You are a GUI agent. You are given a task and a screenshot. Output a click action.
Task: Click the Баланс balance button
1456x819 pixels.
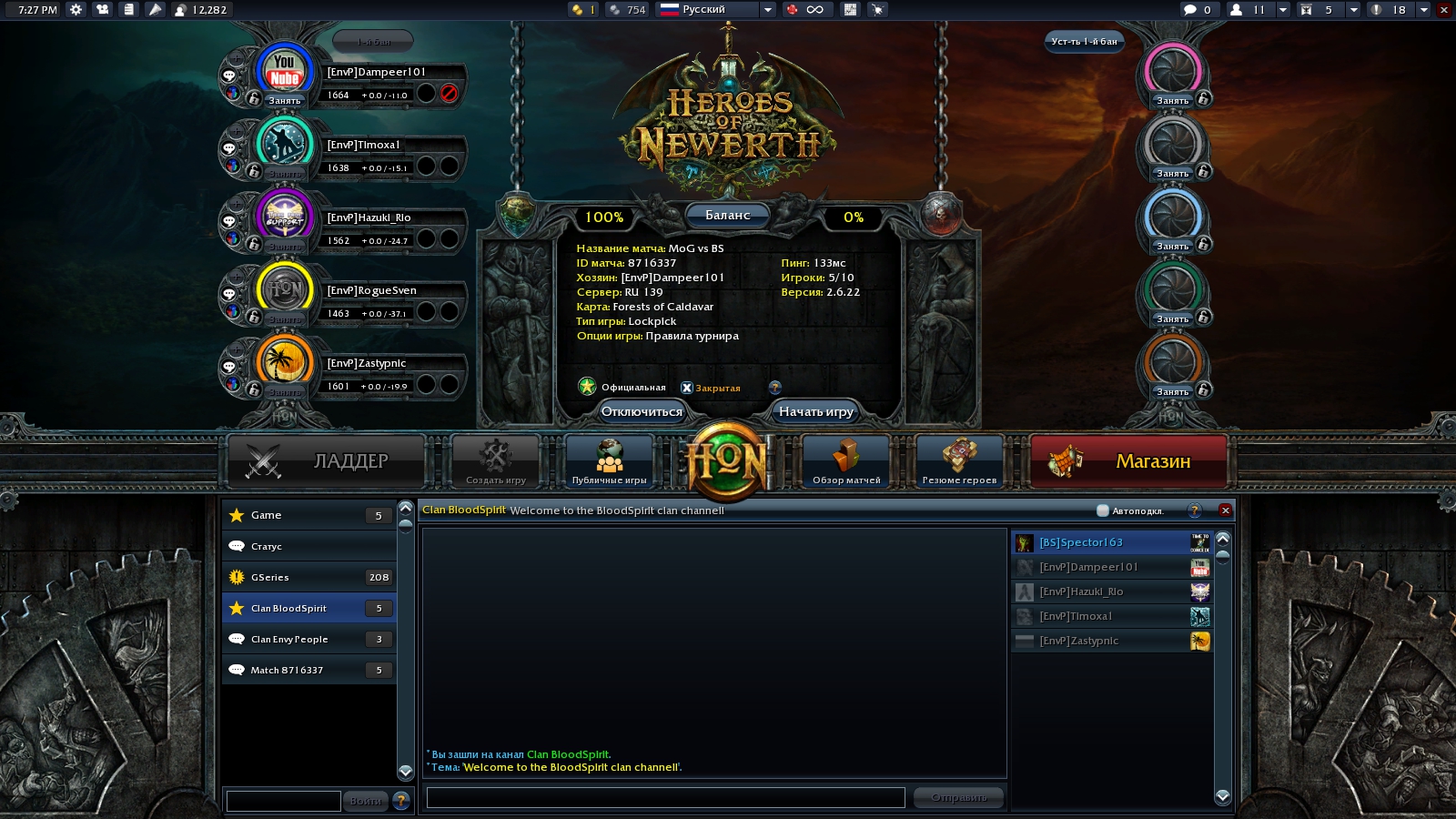tap(728, 215)
